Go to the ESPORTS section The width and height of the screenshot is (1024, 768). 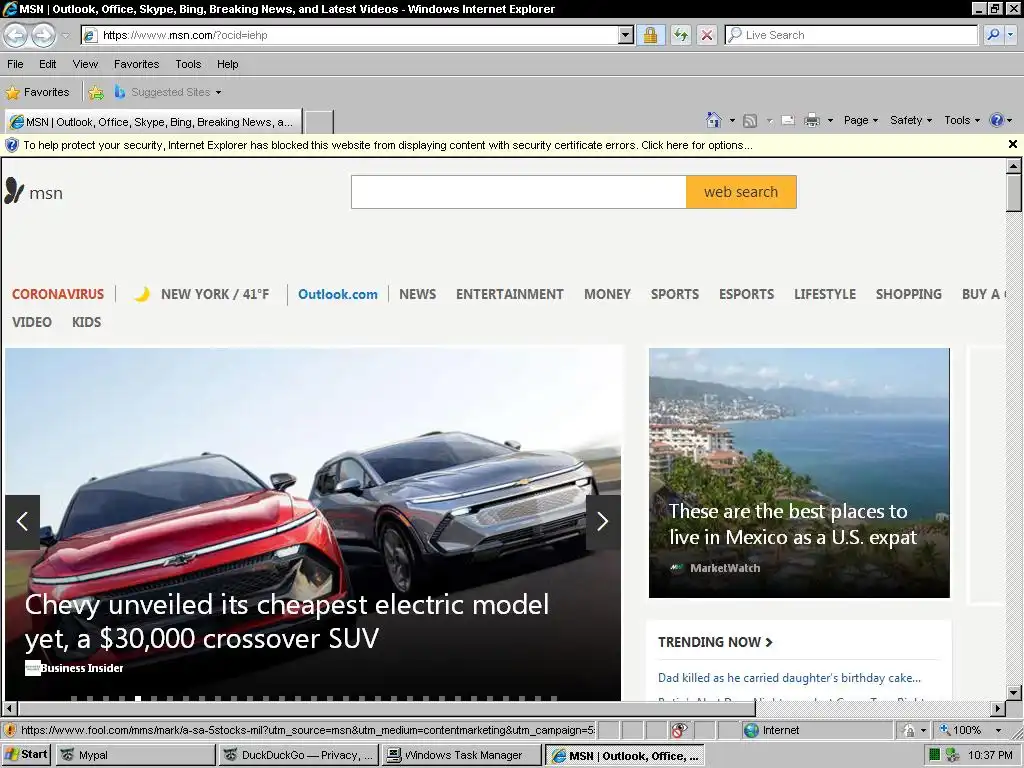pyautogui.click(x=746, y=294)
